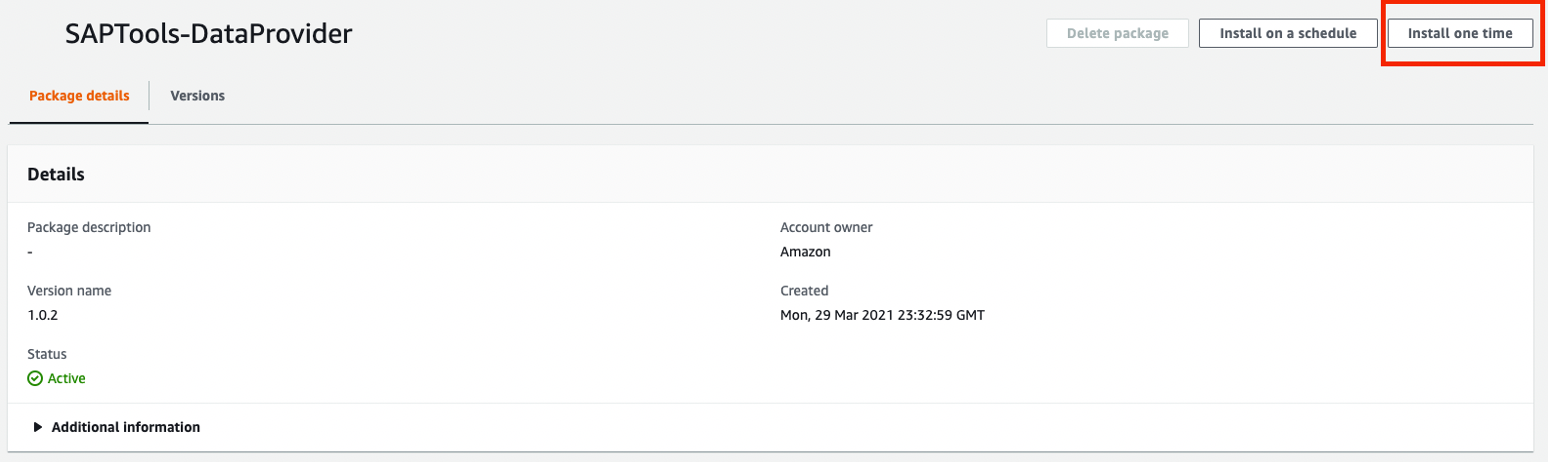Click Install on a schedule button

[1287, 33]
